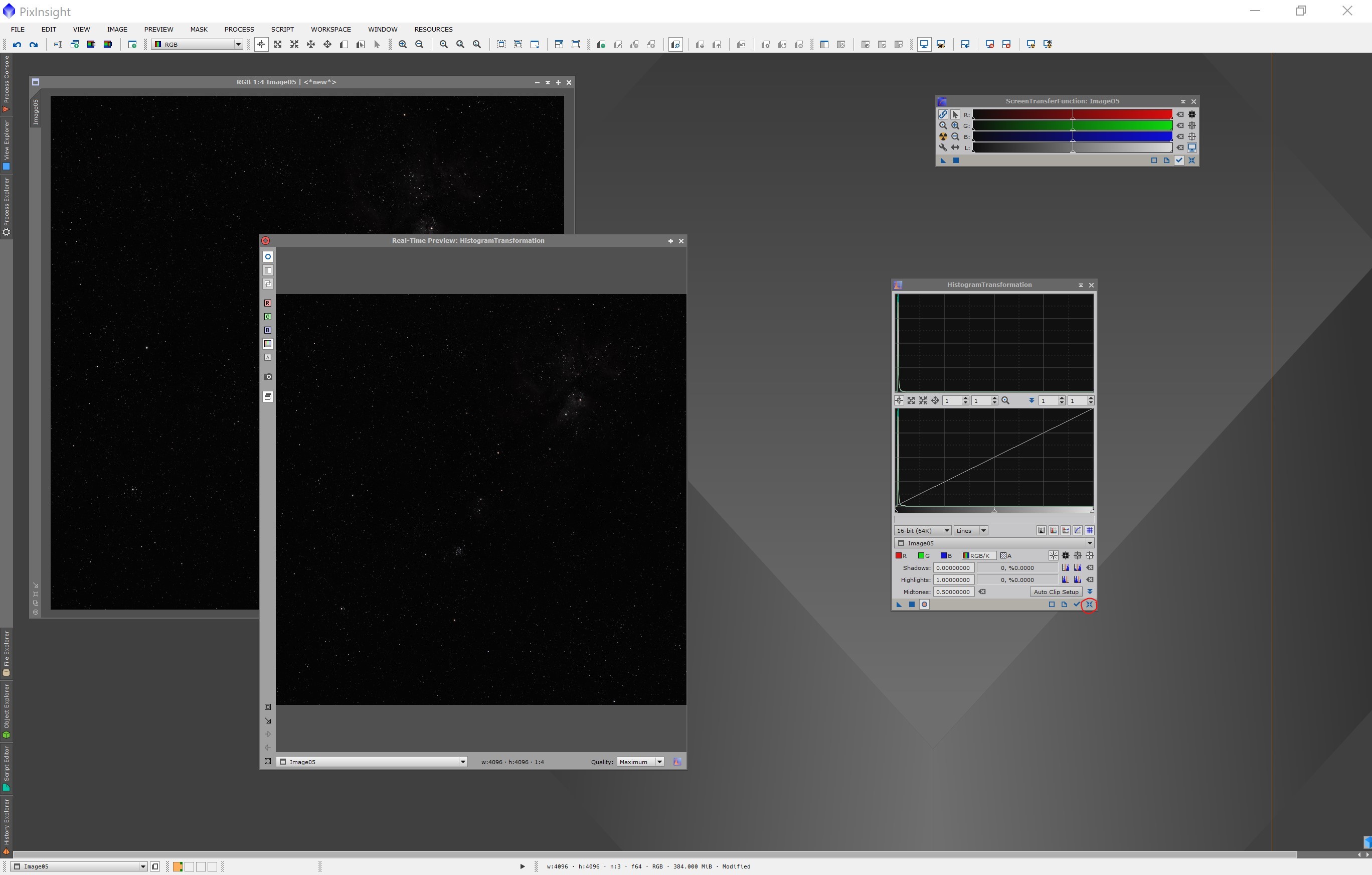
Task: Click the STF auto stretch radioactive icon
Action: pos(943,137)
